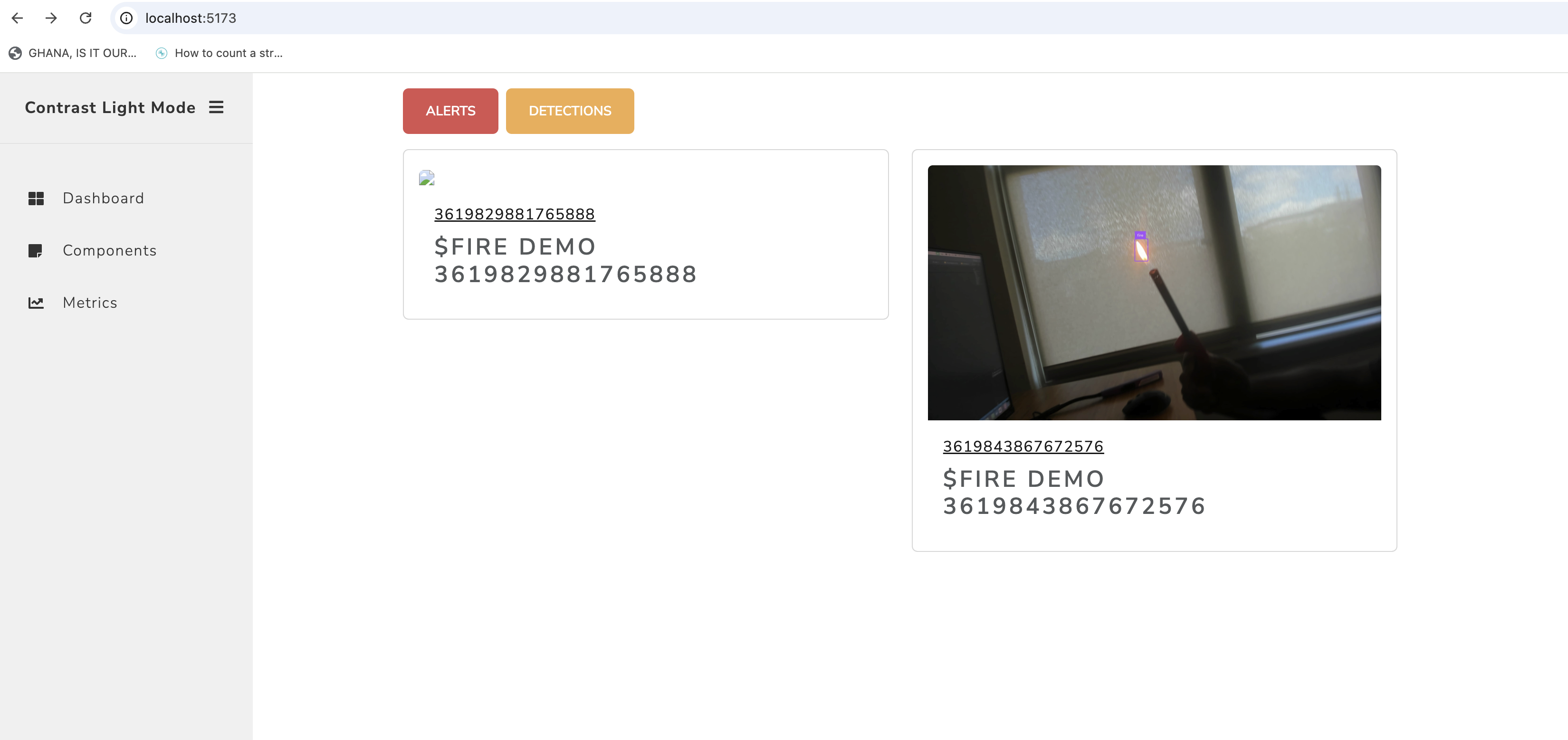
Task: Click the site info icon in address bar
Action: [x=126, y=18]
